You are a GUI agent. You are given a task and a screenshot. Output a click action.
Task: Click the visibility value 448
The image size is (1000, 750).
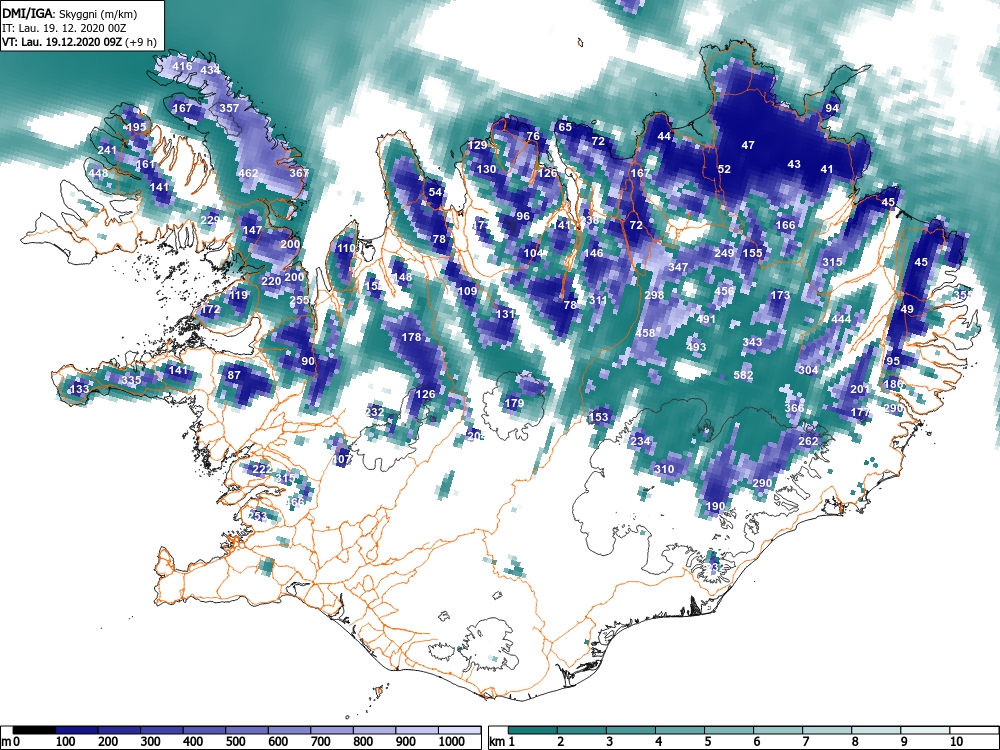point(98,173)
